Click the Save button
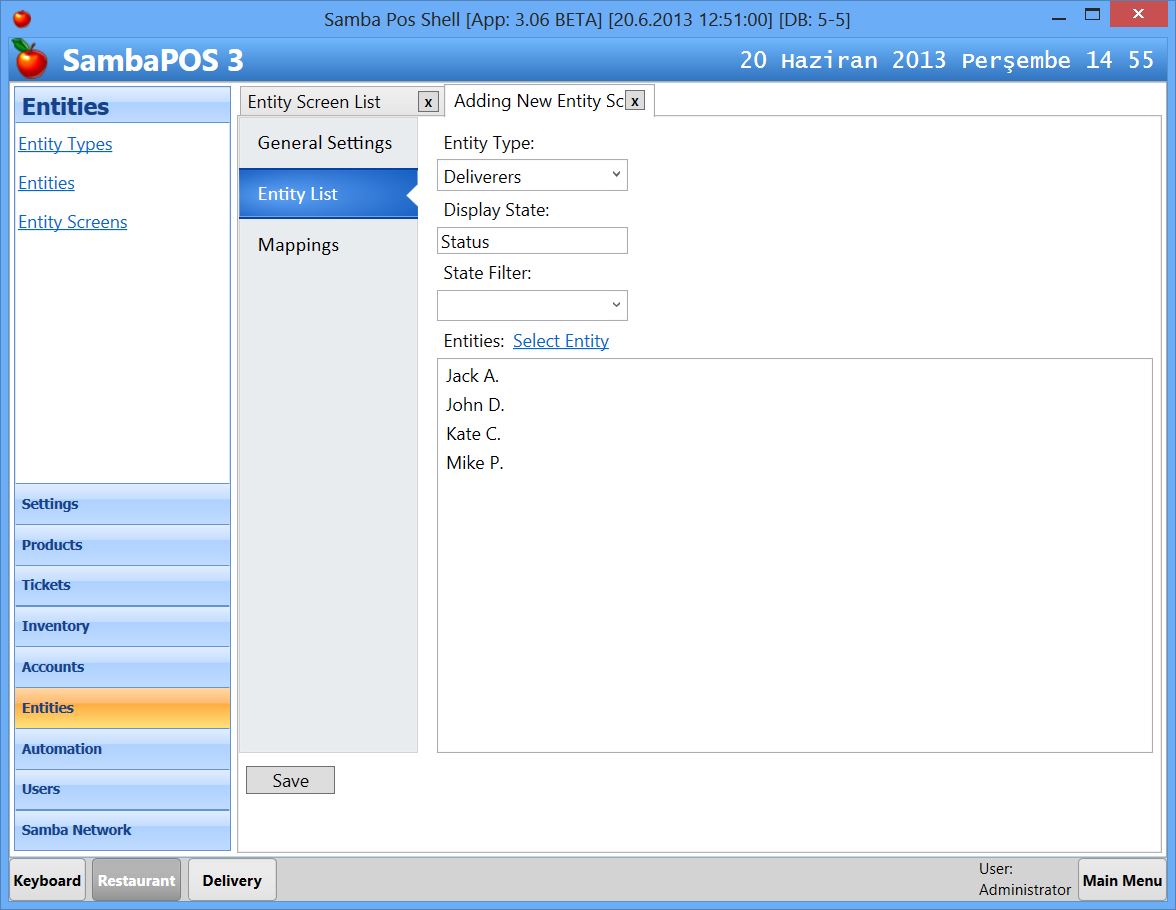Viewport: 1176px width, 910px height. (290, 780)
